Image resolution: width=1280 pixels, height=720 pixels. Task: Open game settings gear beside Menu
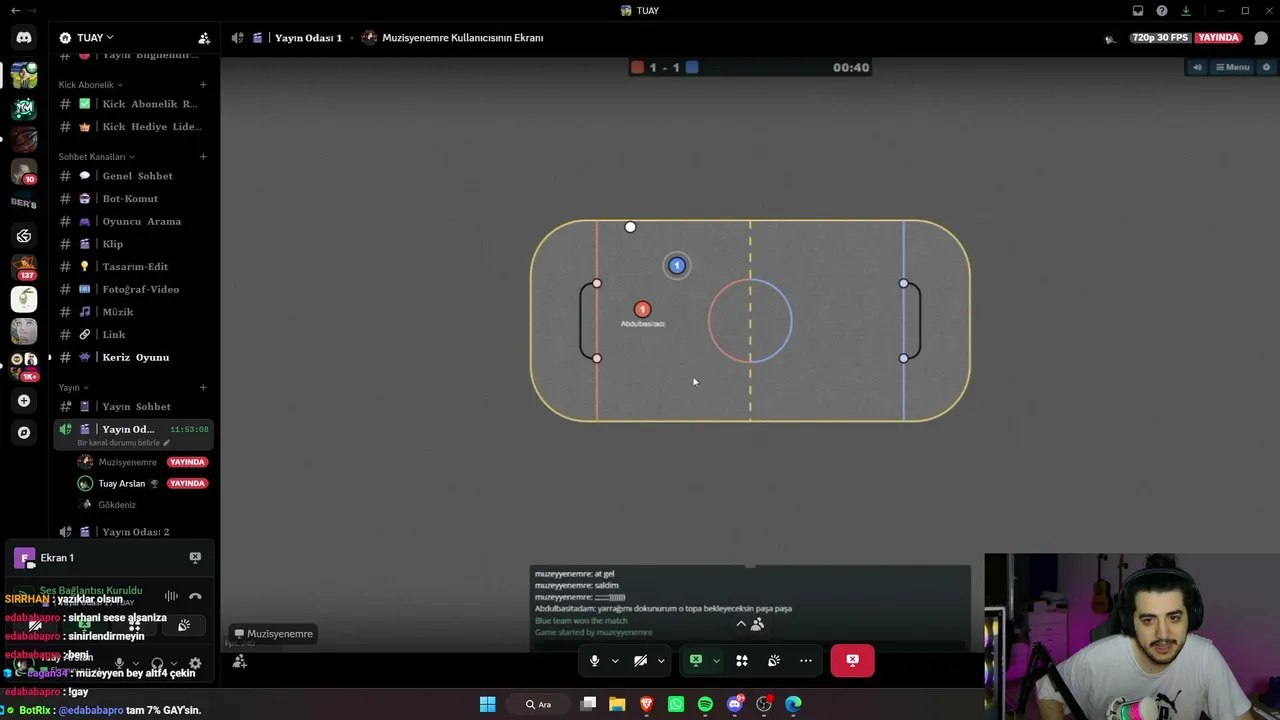(x=1266, y=67)
